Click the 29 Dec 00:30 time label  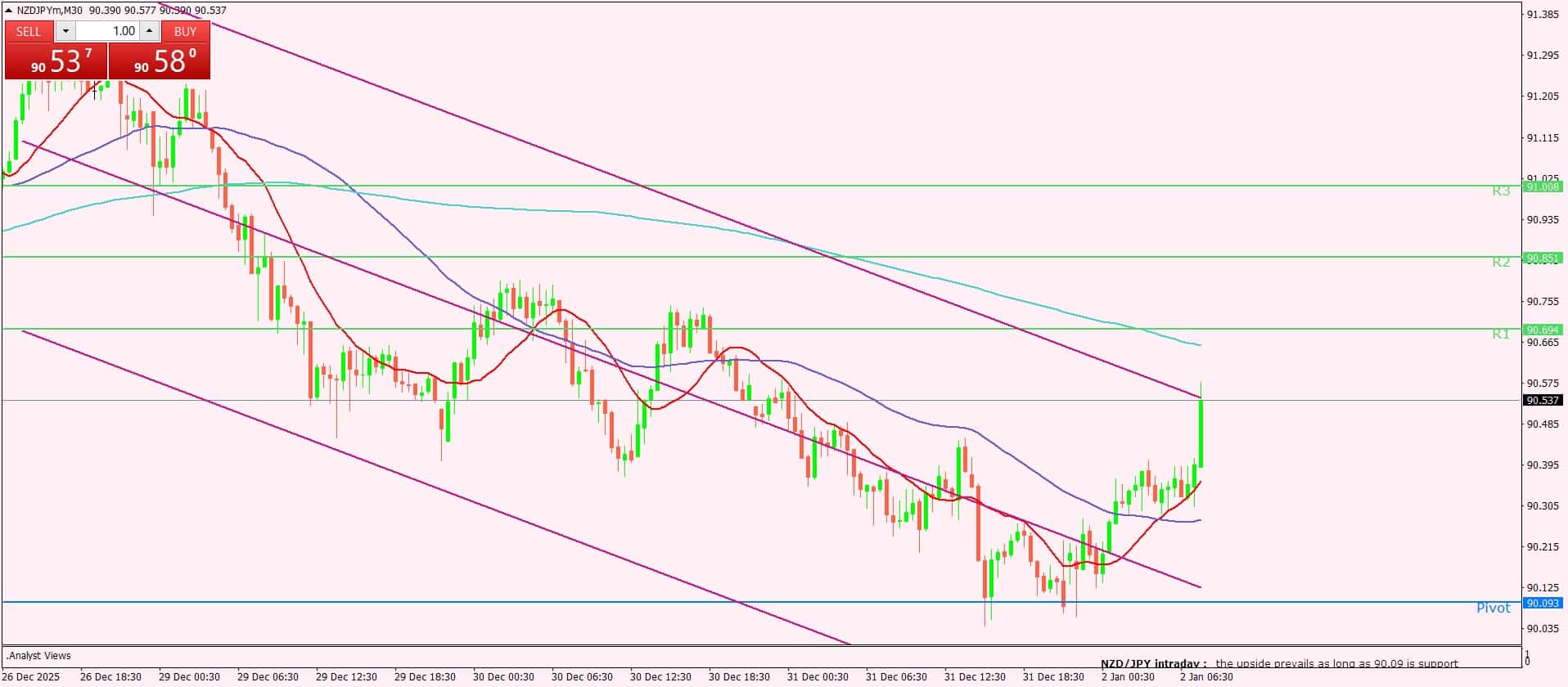tap(190, 676)
